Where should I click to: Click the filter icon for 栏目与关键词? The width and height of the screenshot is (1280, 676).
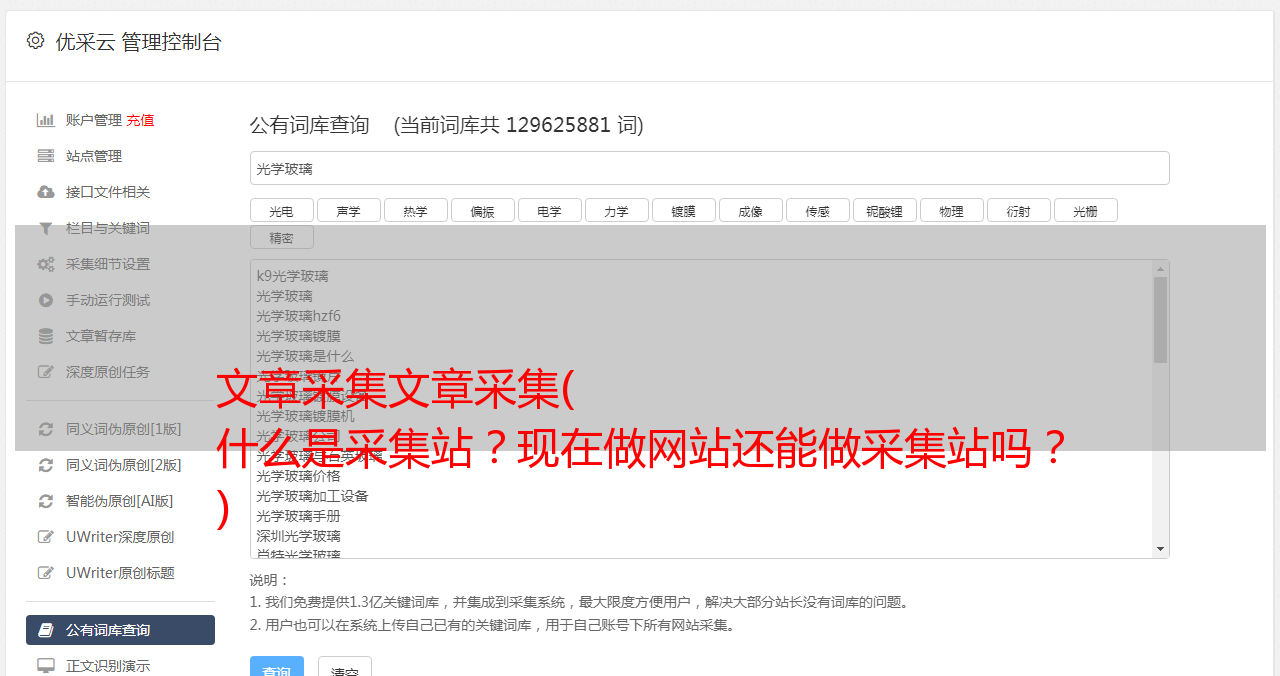click(x=46, y=228)
